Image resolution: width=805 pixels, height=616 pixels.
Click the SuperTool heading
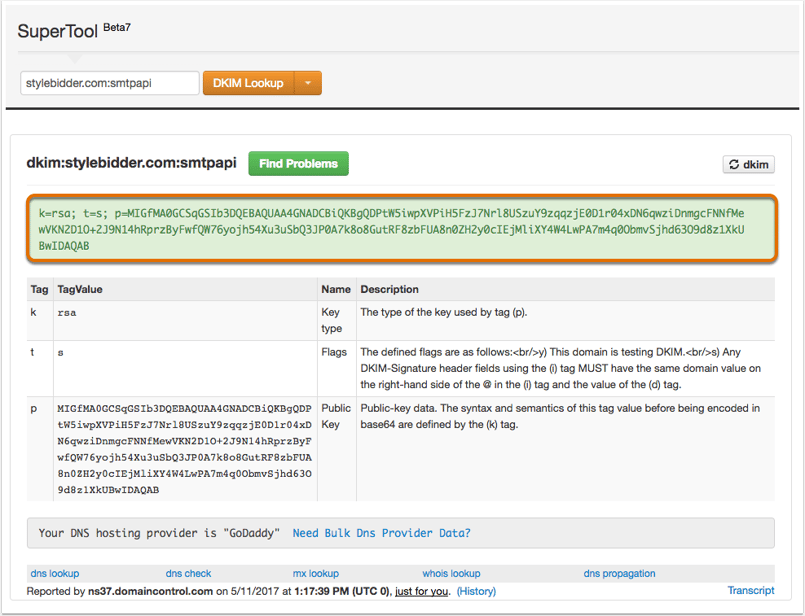[x=58, y=31]
